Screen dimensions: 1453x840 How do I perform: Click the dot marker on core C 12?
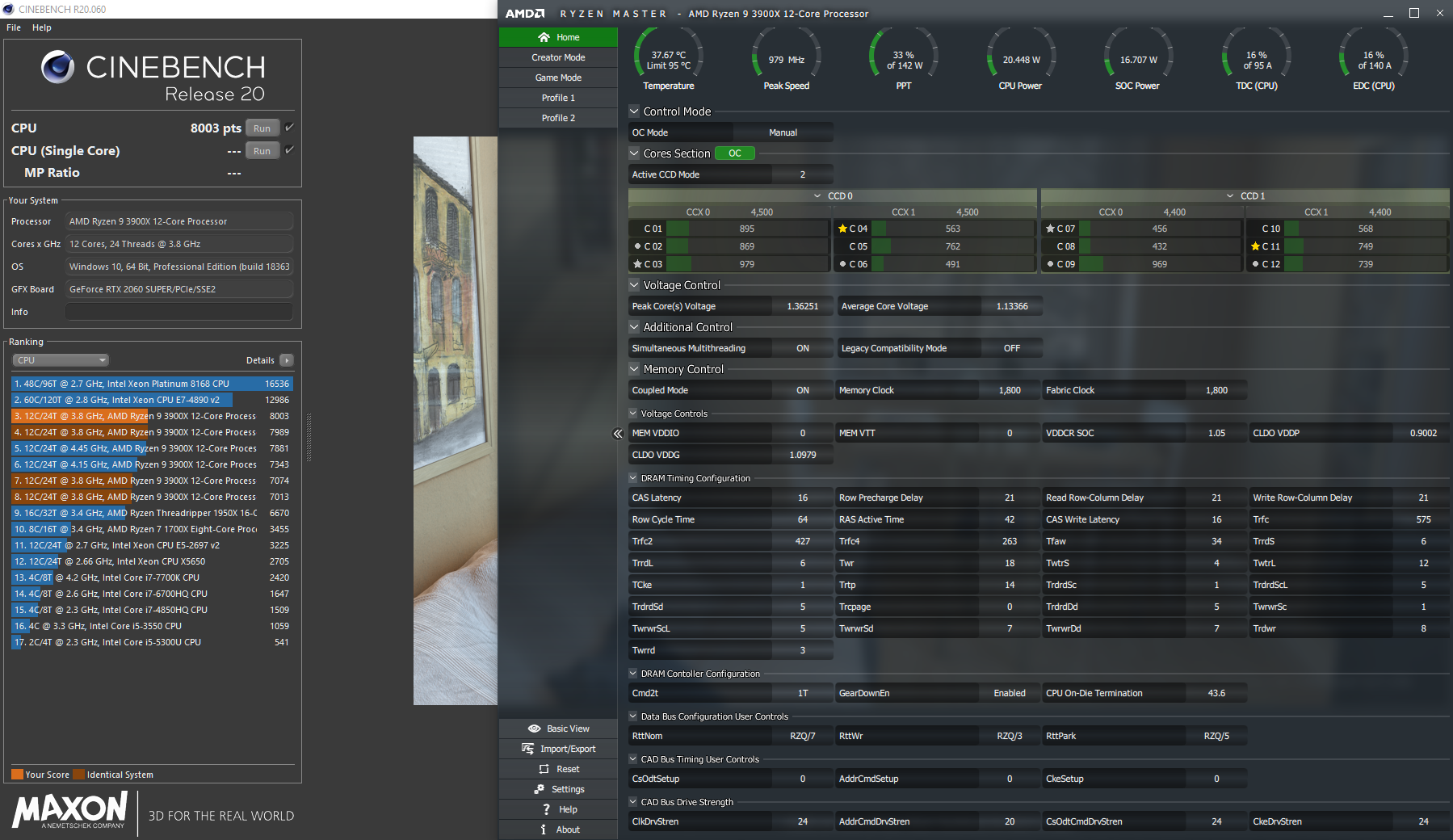pos(1256,264)
